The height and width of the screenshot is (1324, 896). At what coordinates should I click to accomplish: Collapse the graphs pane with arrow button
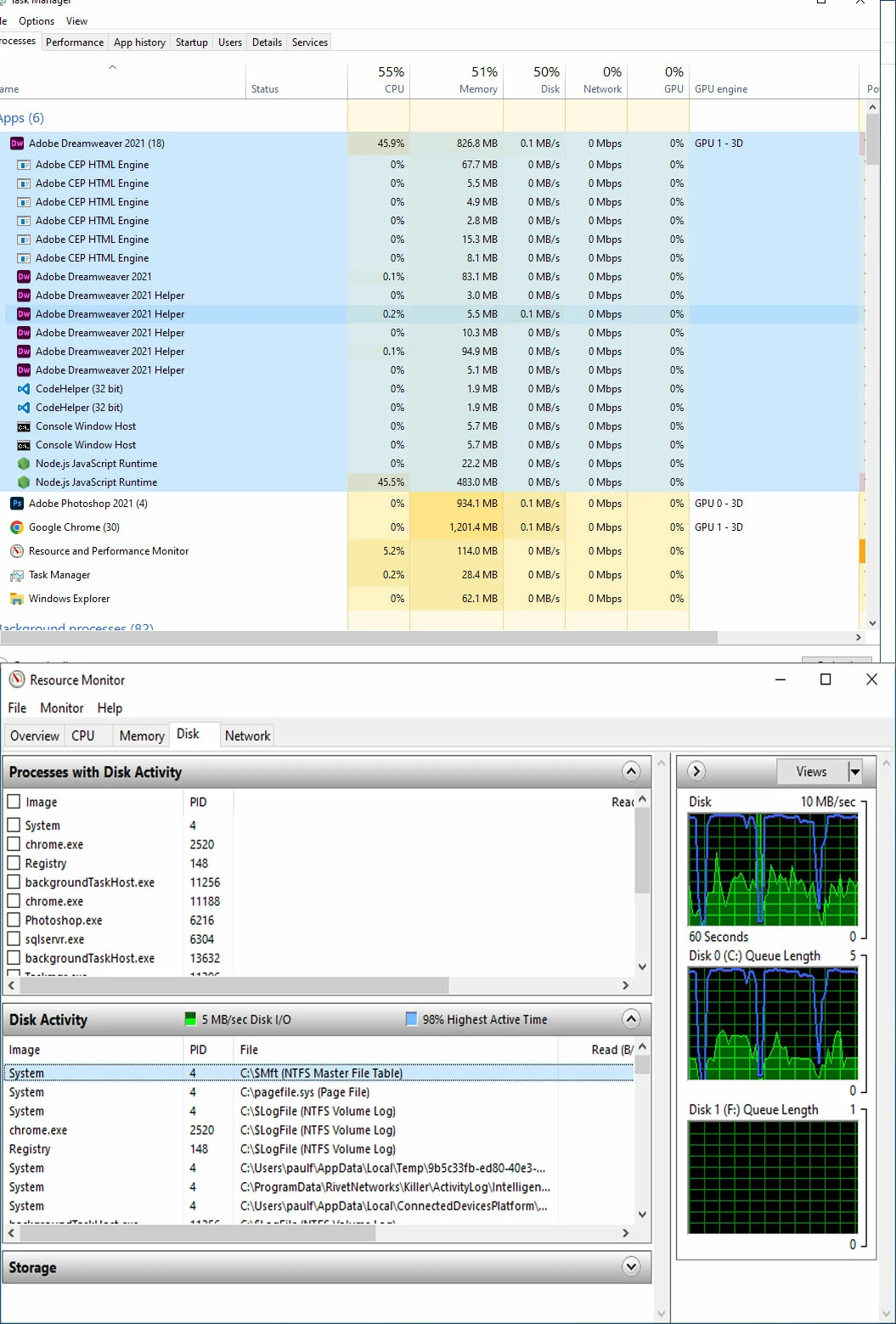point(696,771)
